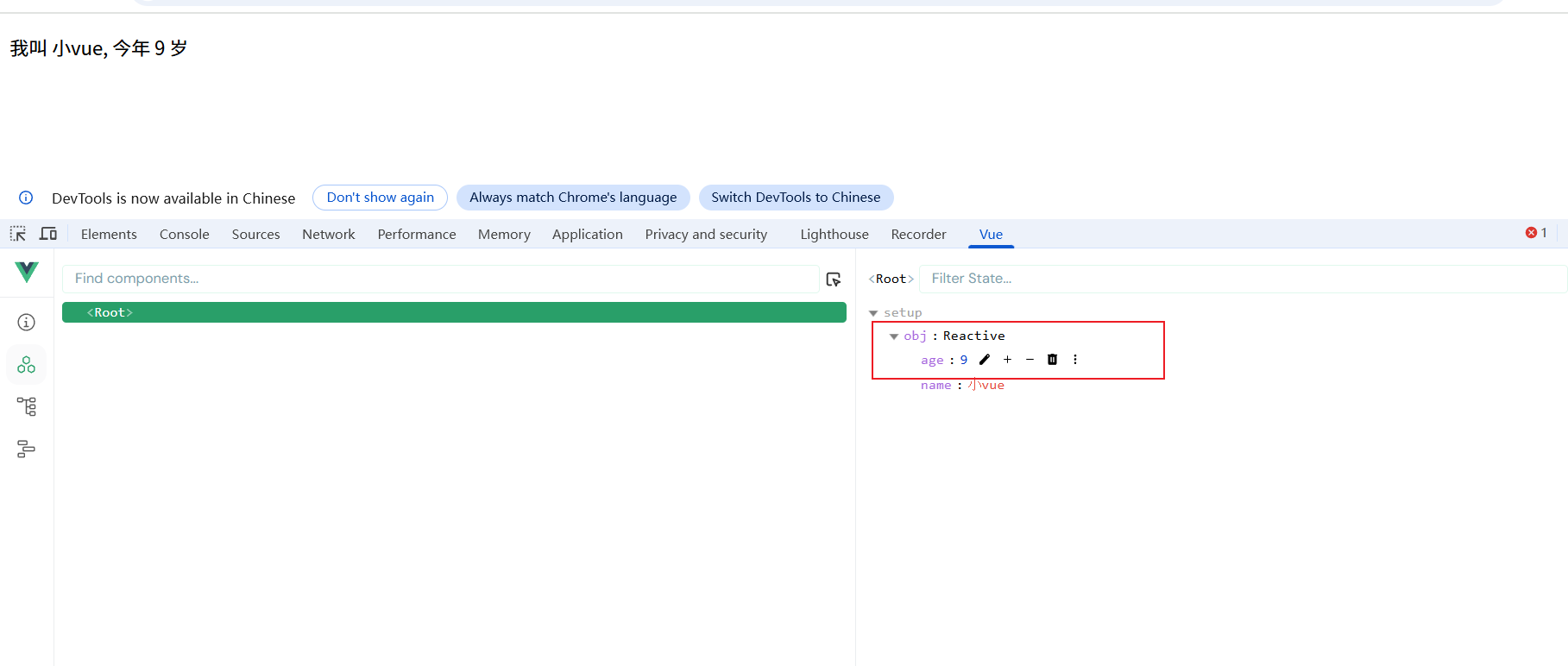Image resolution: width=1568 pixels, height=666 pixels.
Task: Click the pencil edit icon for age
Action: tap(985, 360)
